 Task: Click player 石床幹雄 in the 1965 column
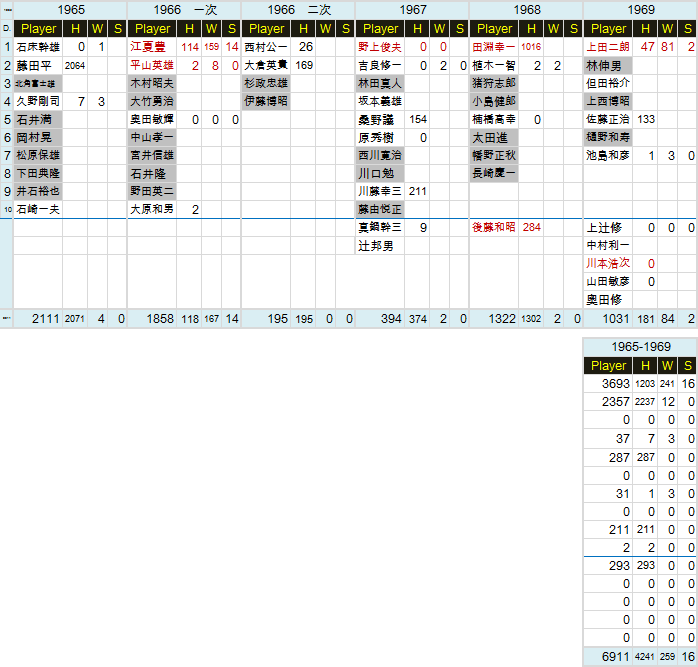(38, 47)
